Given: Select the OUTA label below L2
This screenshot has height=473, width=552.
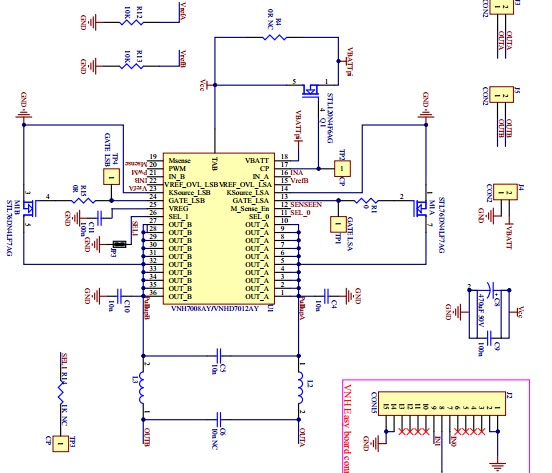Looking at the screenshot, I should pyautogui.click(x=302, y=437).
